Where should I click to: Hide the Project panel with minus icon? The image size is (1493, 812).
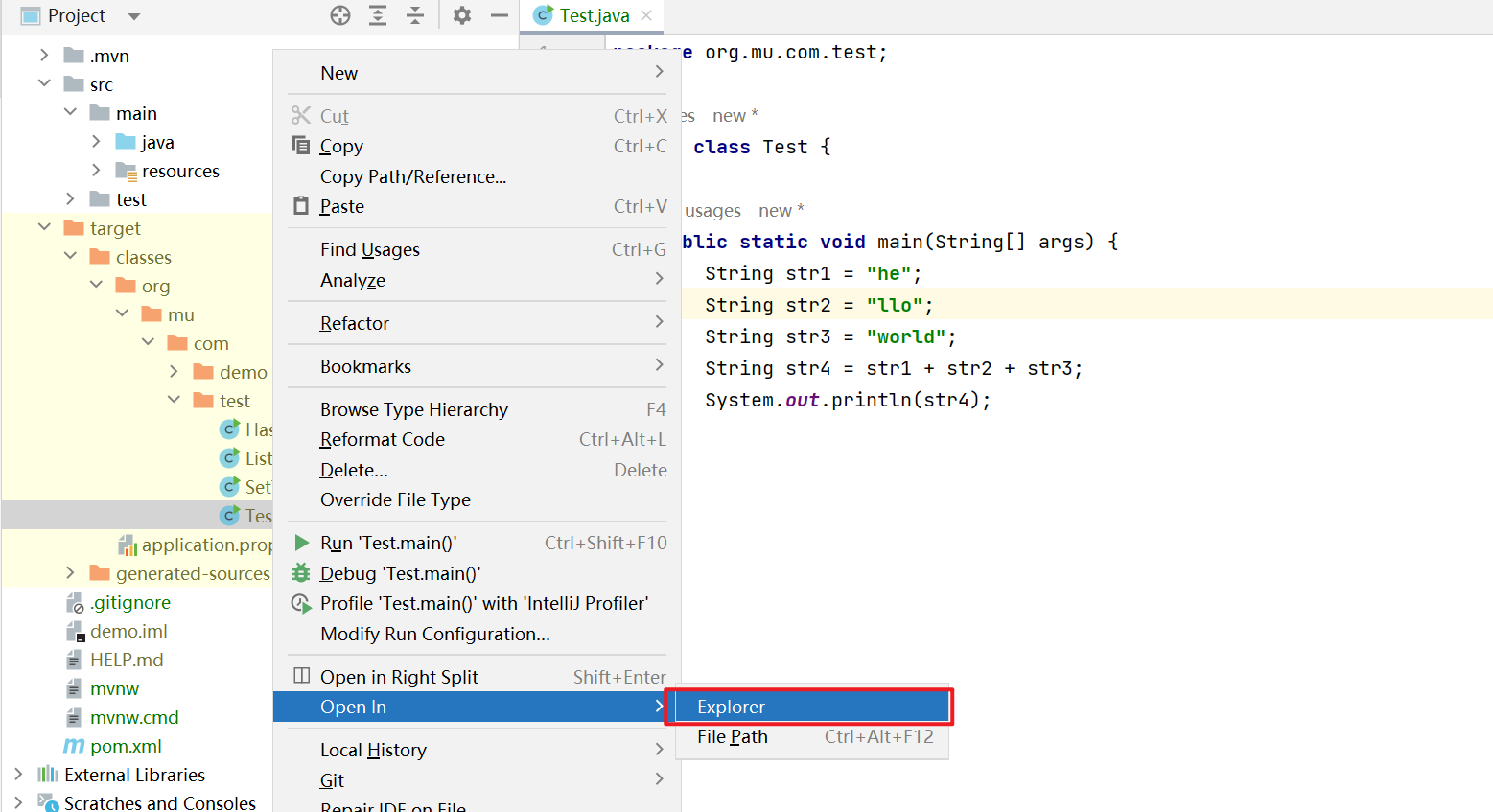(500, 15)
